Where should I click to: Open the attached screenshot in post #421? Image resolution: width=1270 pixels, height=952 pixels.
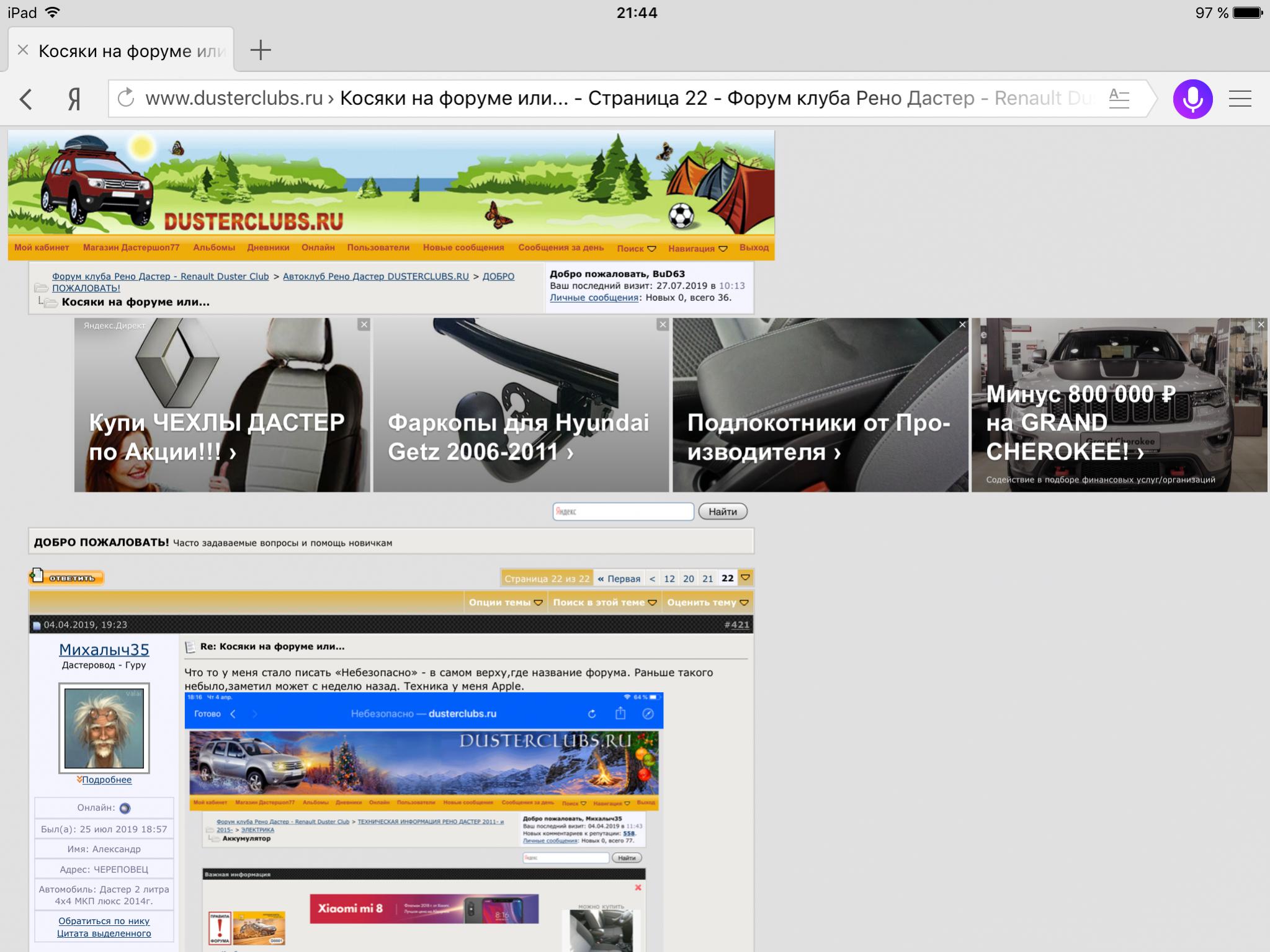(424, 822)
